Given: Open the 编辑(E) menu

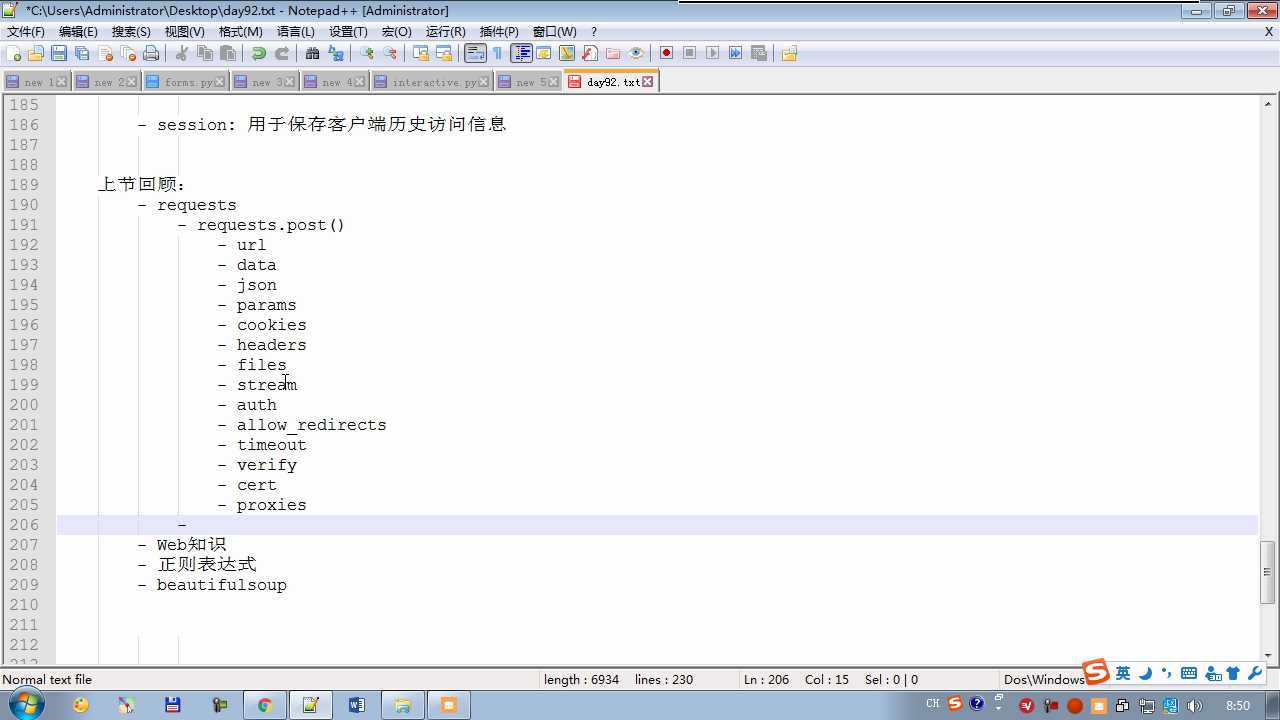Looking at the screenshot, I should (78, 32).
